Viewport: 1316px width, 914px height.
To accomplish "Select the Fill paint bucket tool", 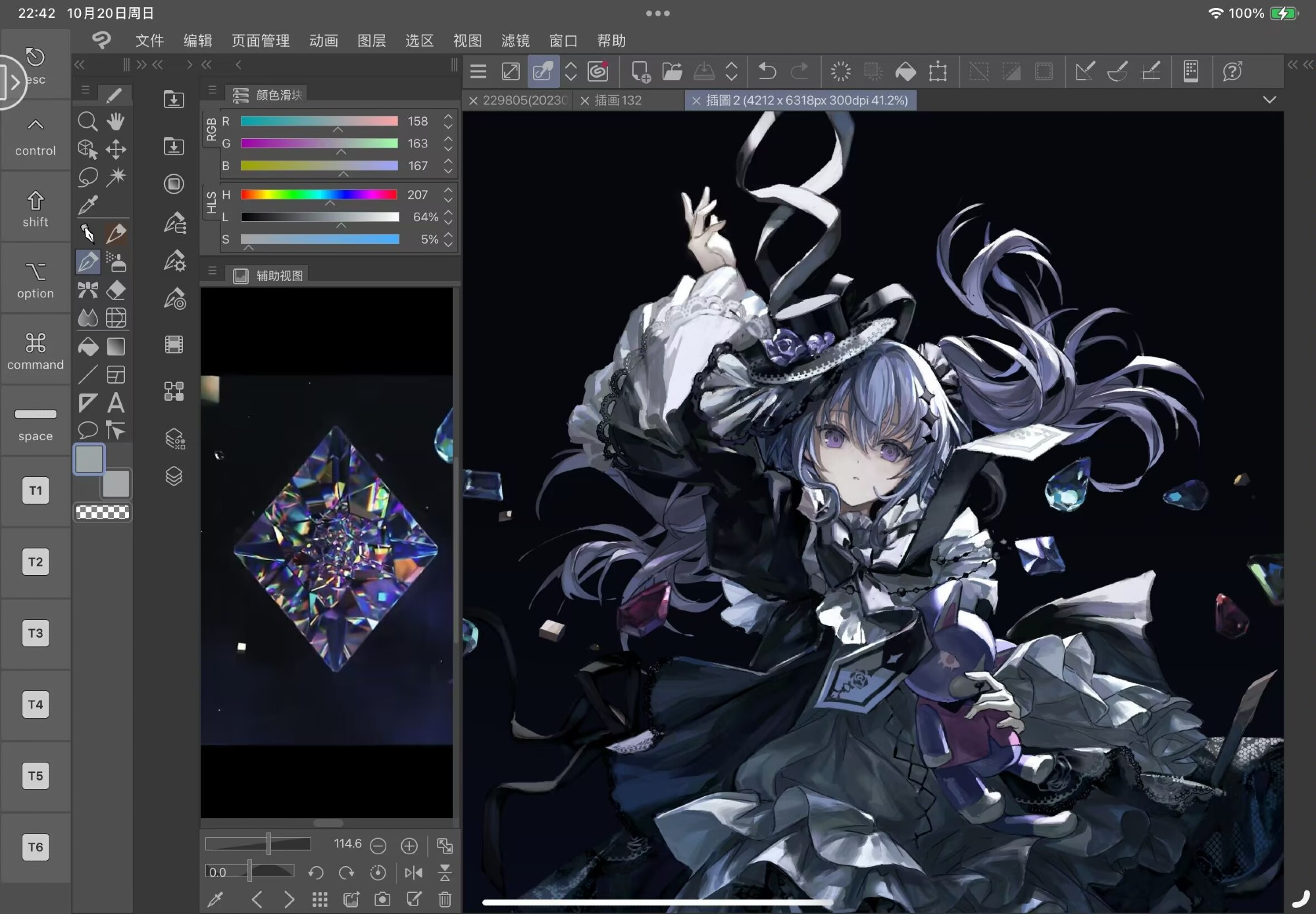I will (x=88, y=347).
